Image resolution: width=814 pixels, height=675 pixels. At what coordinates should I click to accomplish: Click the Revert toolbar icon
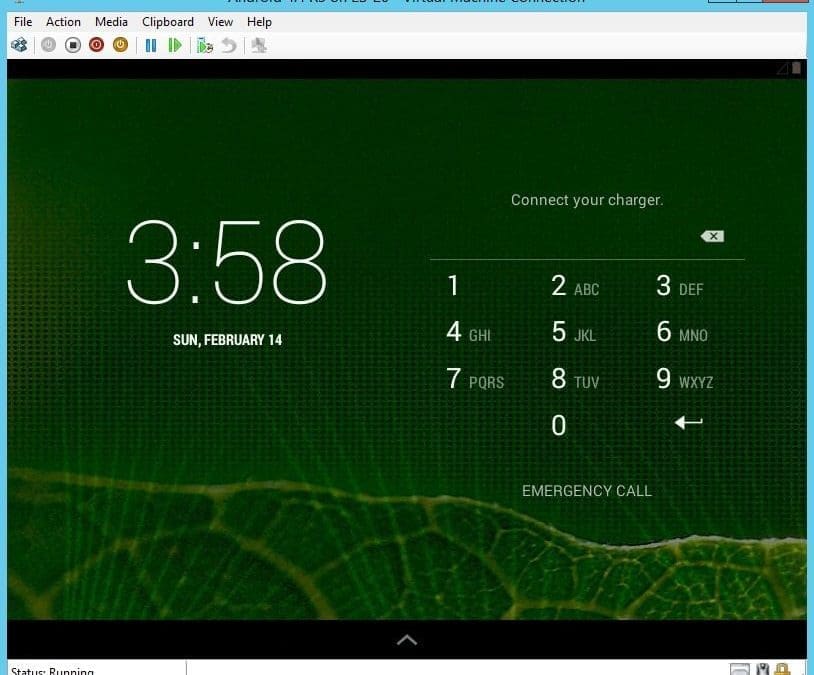pos(229,46)
